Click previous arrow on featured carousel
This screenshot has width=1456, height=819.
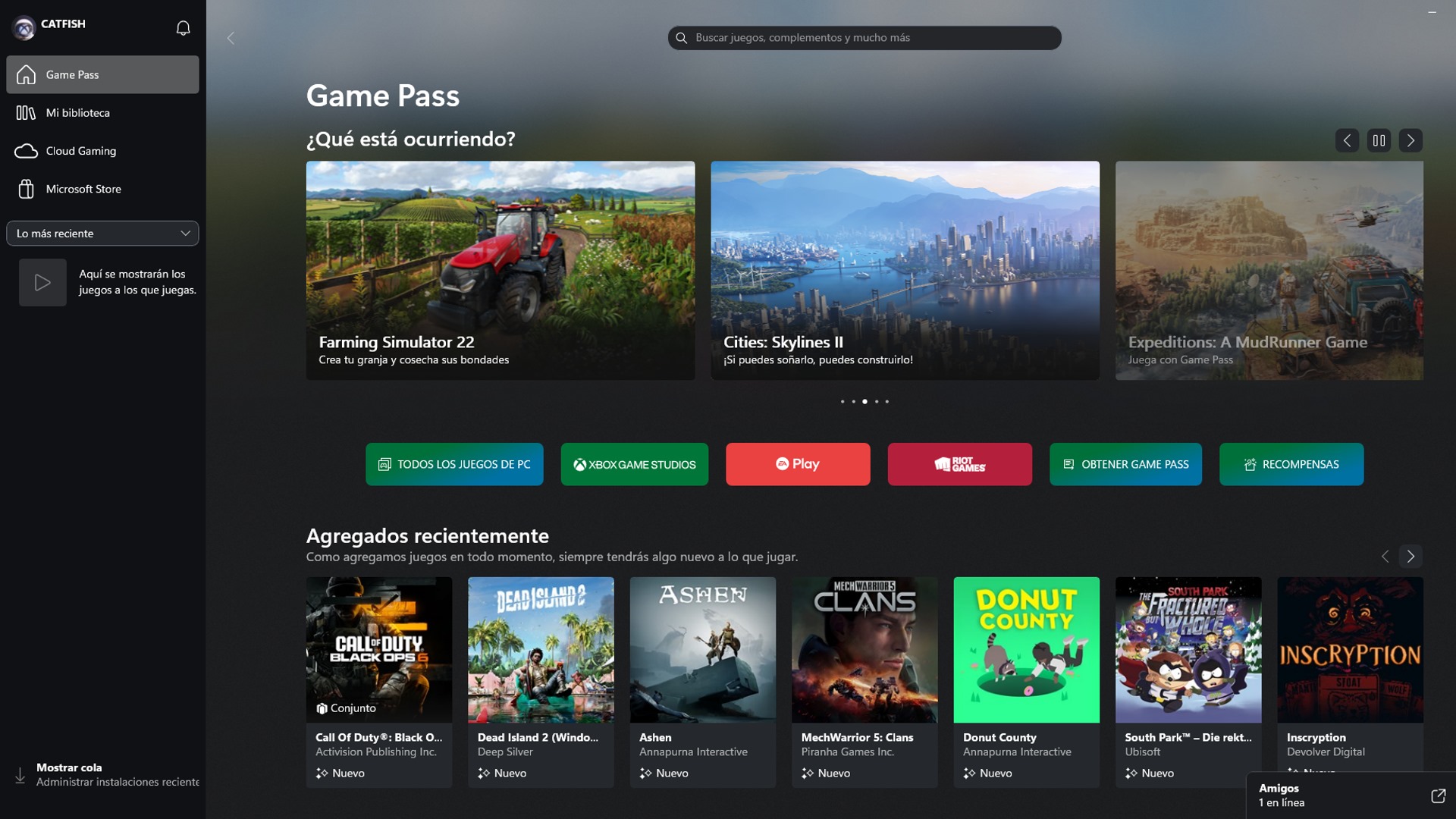click(1346, 140)
